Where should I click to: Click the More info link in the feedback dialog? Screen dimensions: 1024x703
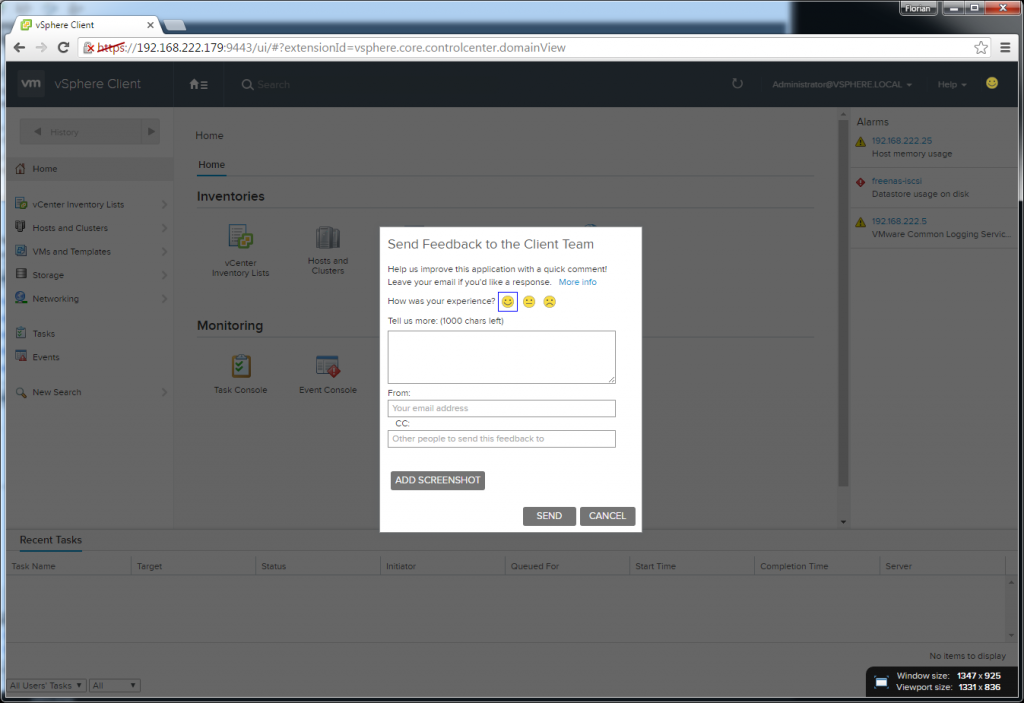[x=578, y=282]
